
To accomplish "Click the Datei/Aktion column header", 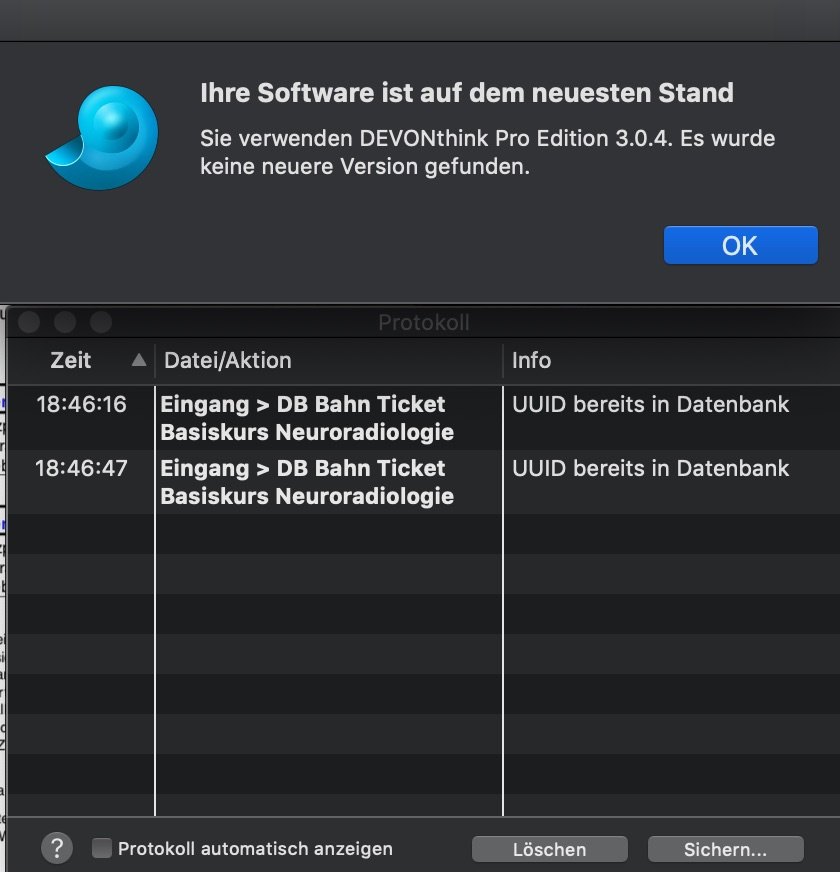I will (x=228, y=360).
